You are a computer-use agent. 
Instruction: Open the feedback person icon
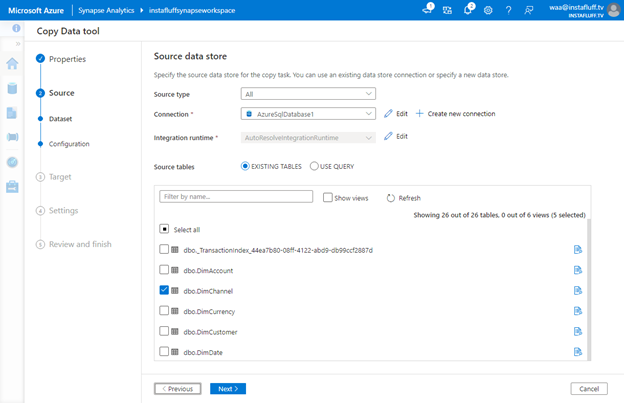click(528, 10)
